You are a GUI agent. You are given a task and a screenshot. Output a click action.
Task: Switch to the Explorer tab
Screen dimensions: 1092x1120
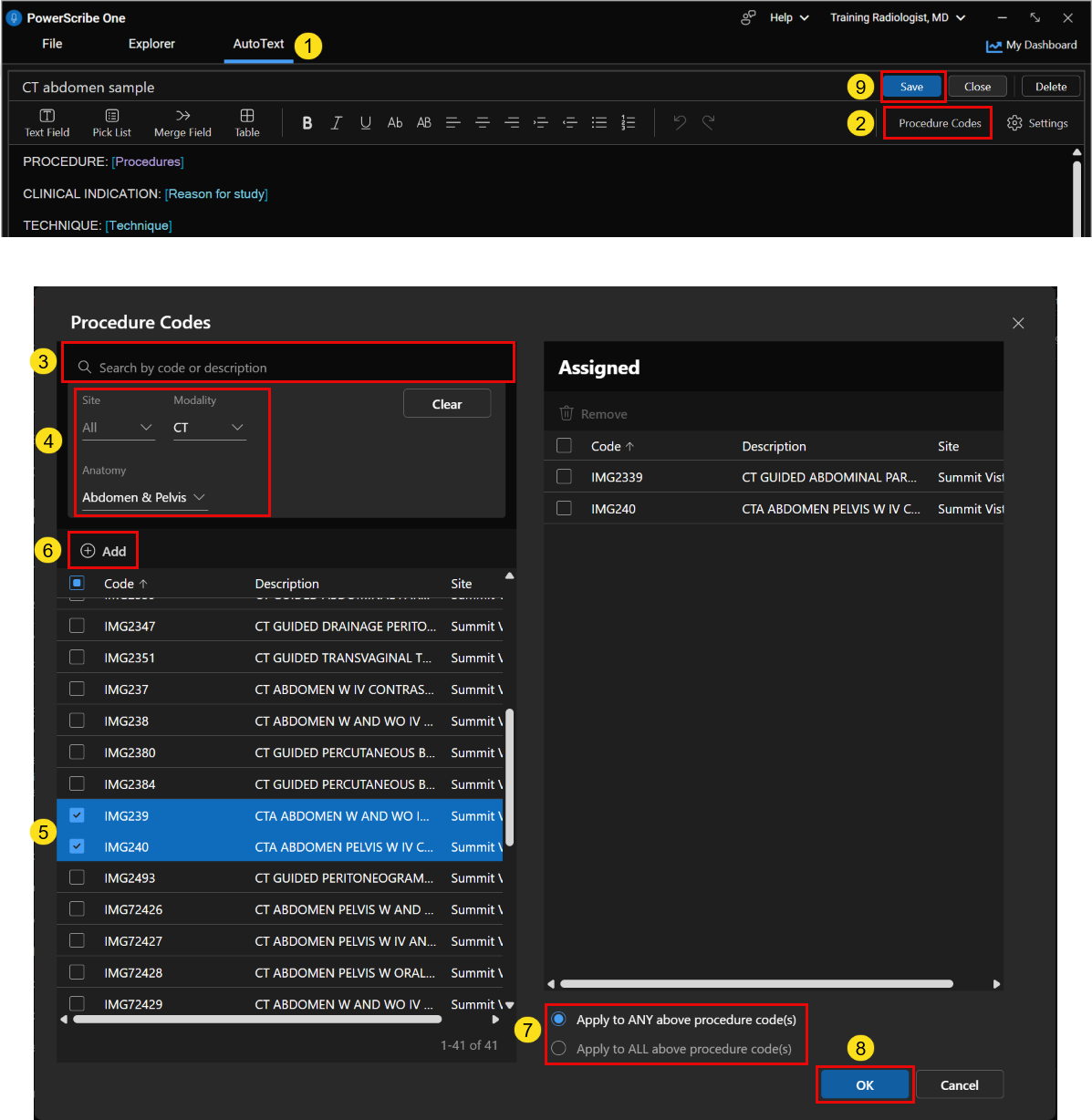(x=151, y=44)
